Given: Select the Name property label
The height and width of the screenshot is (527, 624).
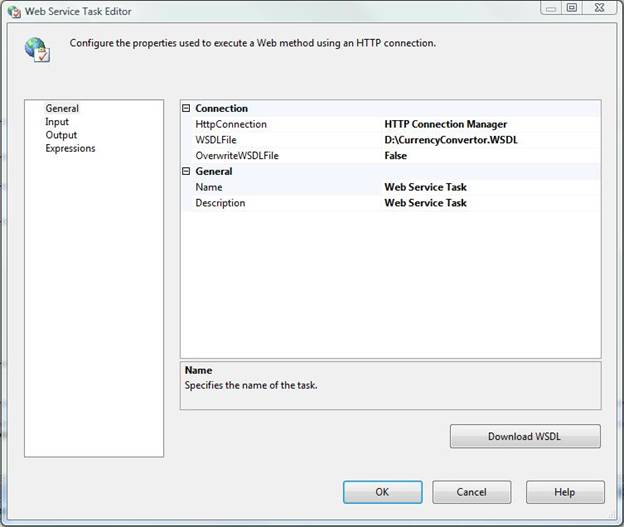Looking at the screenshot, I should click(209, 187).
